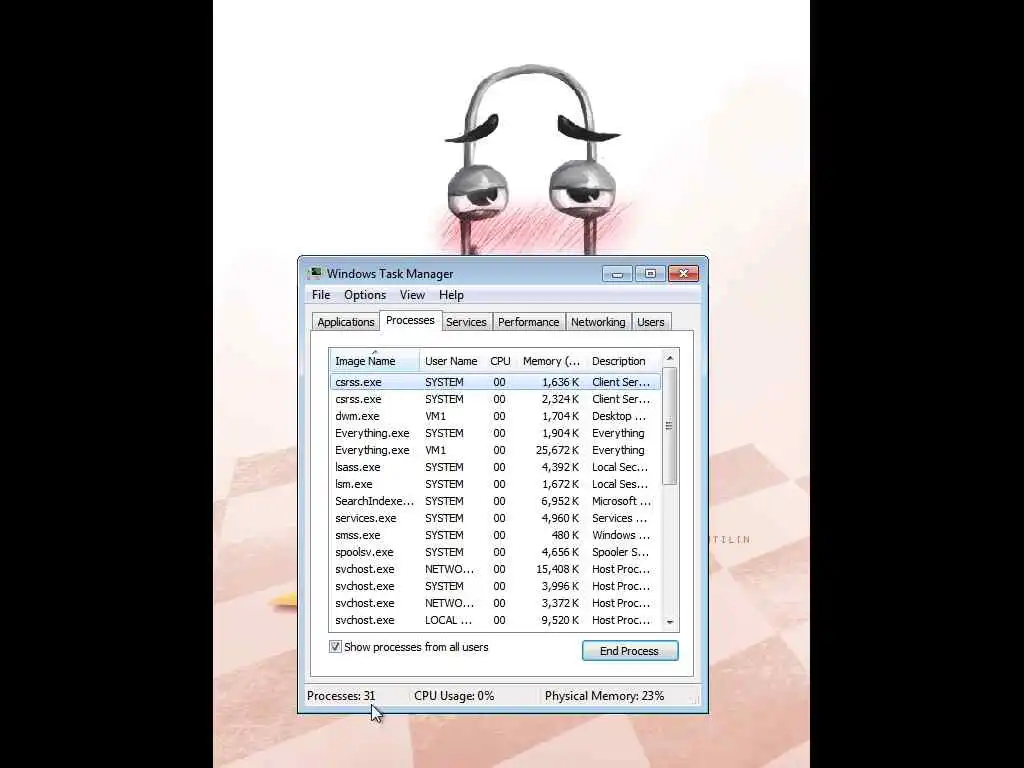Click Physical Memory: 23% in status bar
Screen dimensions: 1024x768
click(x=604, y=696)
